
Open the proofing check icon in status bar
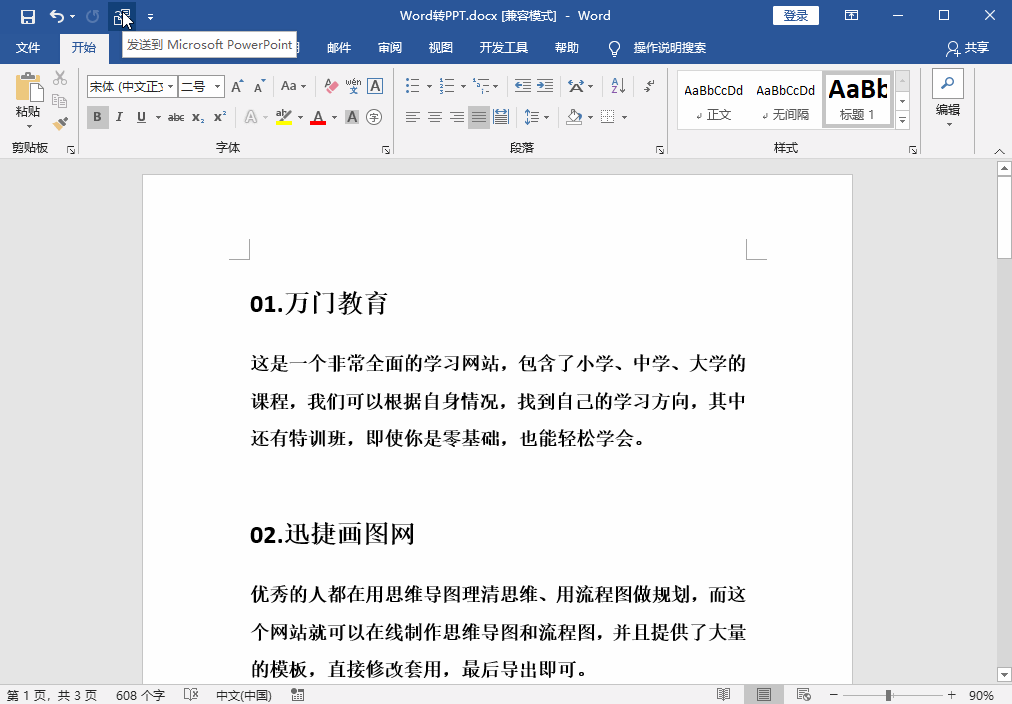191,694
